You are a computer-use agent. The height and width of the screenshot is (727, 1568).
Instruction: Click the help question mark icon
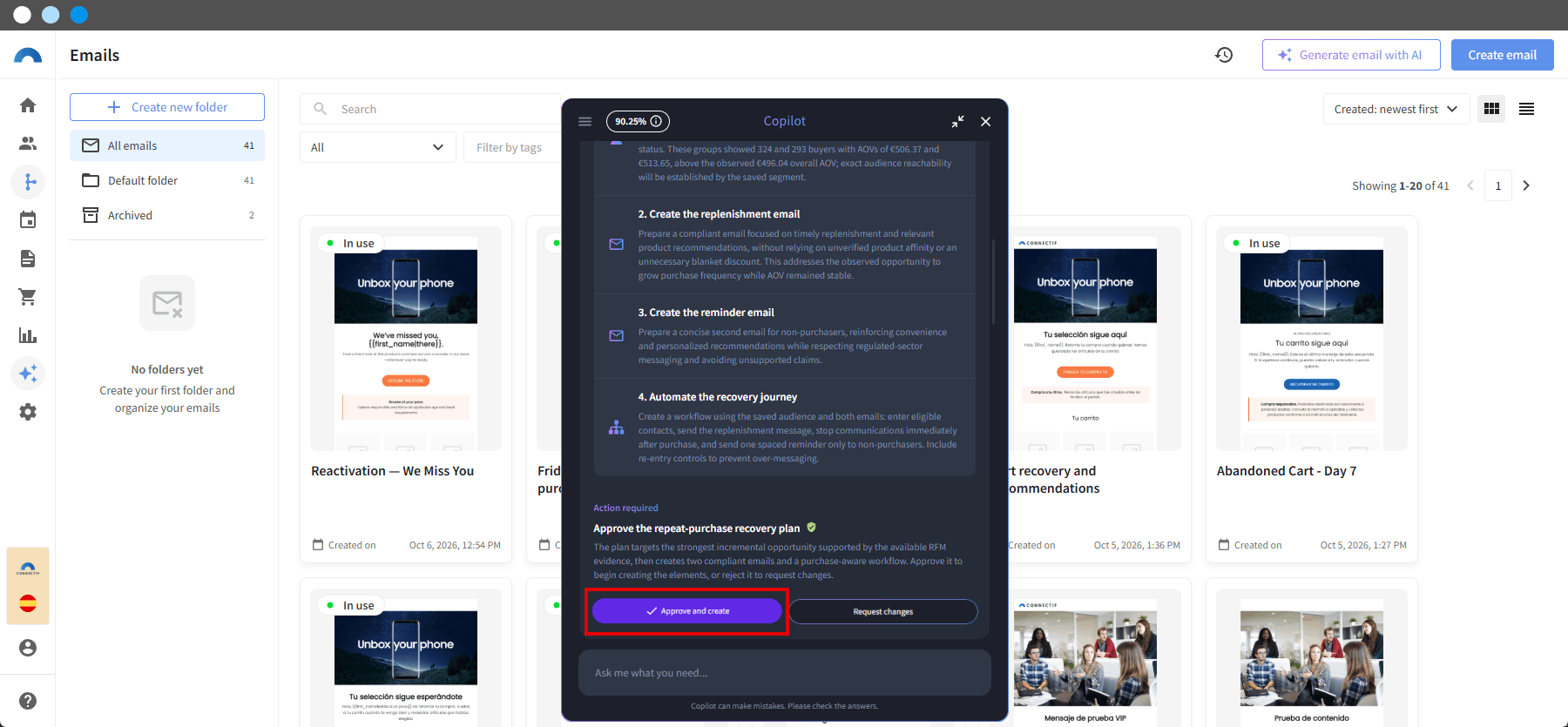(x=28, y=701)
